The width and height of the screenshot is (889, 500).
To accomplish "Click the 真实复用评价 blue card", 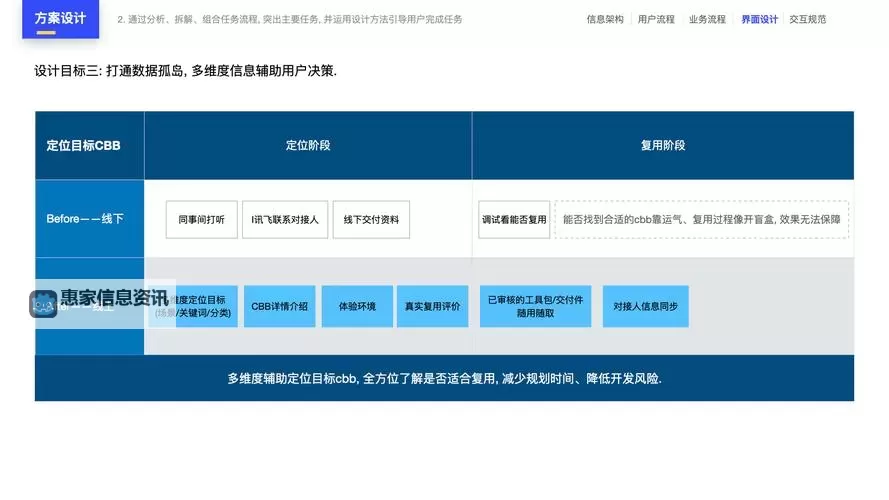I will pos(433,306).
